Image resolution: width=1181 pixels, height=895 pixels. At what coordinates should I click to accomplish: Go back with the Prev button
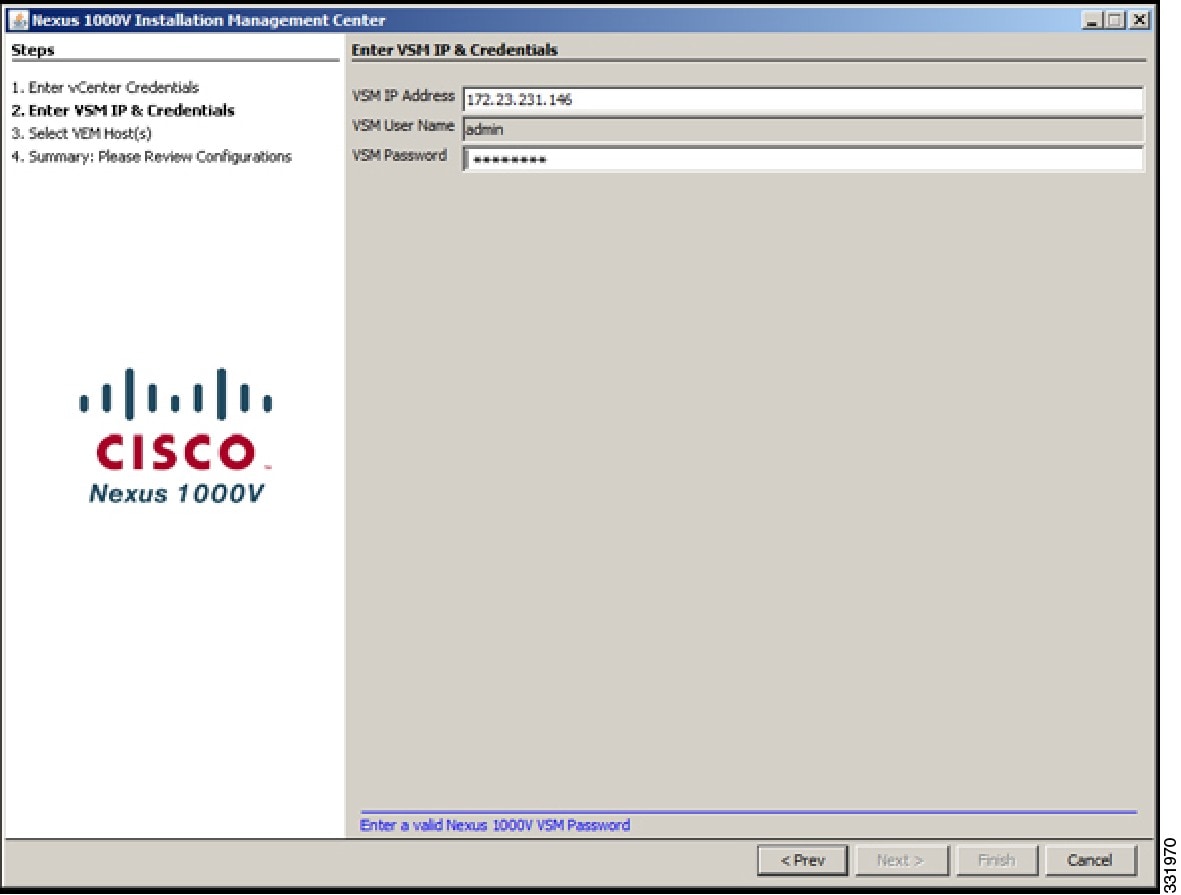[802, 860]
